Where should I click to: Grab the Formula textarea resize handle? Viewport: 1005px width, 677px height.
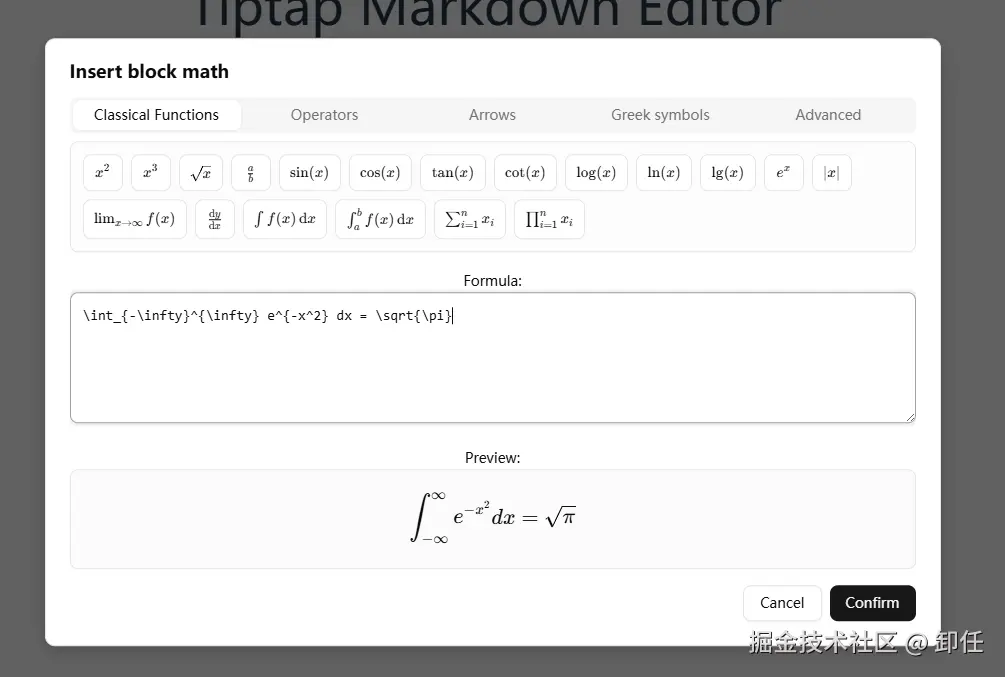tap(910, 417)
